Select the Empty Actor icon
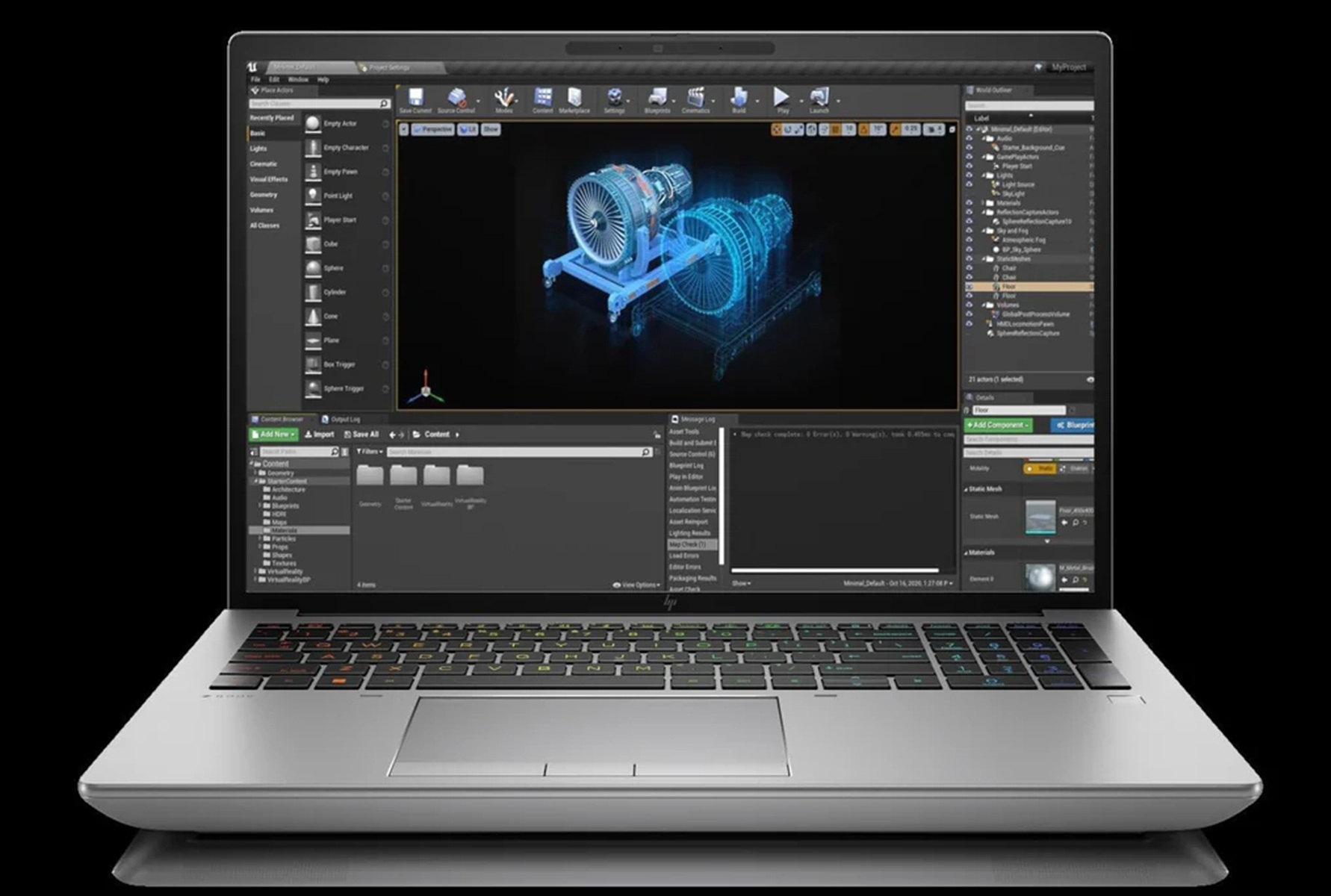This screenshot has width=1331, height=896. coord(313,123)
